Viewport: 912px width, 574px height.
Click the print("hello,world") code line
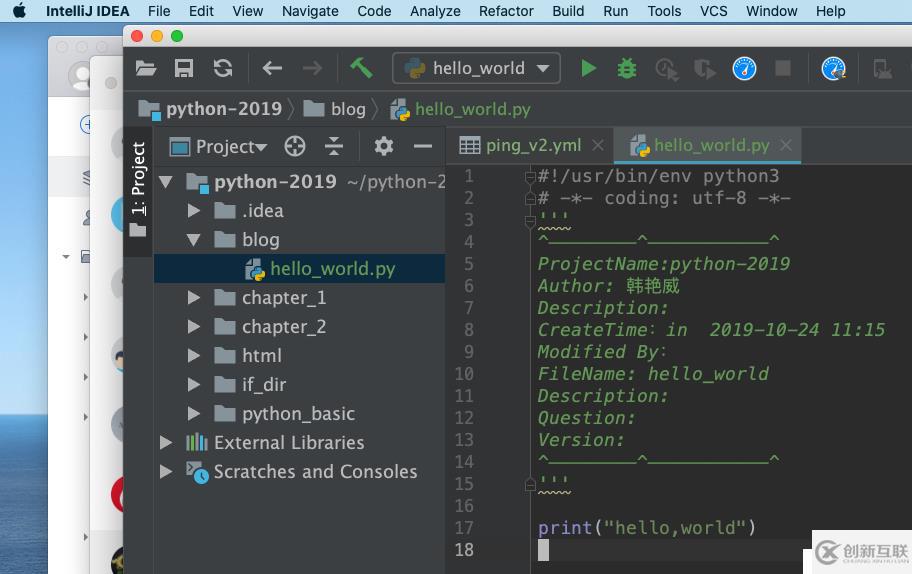pos(647,527)
